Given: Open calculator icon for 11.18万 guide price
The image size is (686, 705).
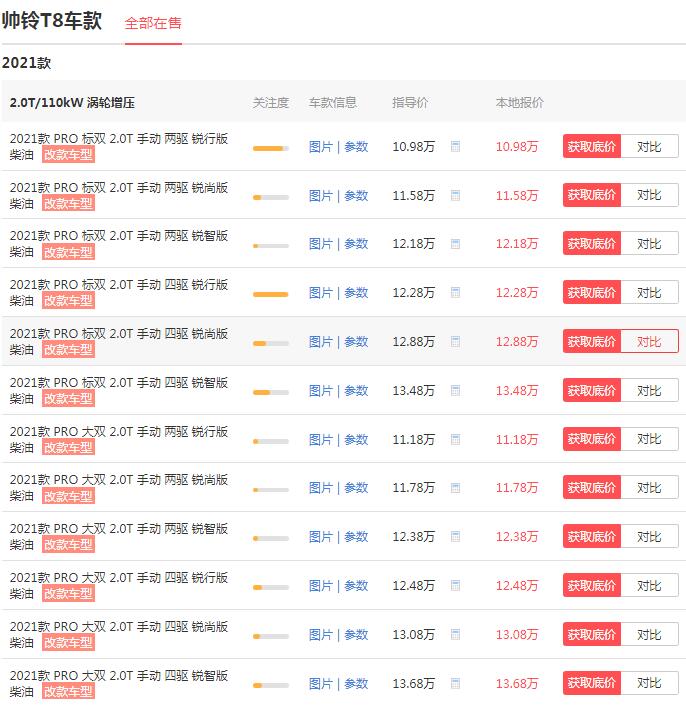Looking at the screenshot, I should [x=455, y=440].
